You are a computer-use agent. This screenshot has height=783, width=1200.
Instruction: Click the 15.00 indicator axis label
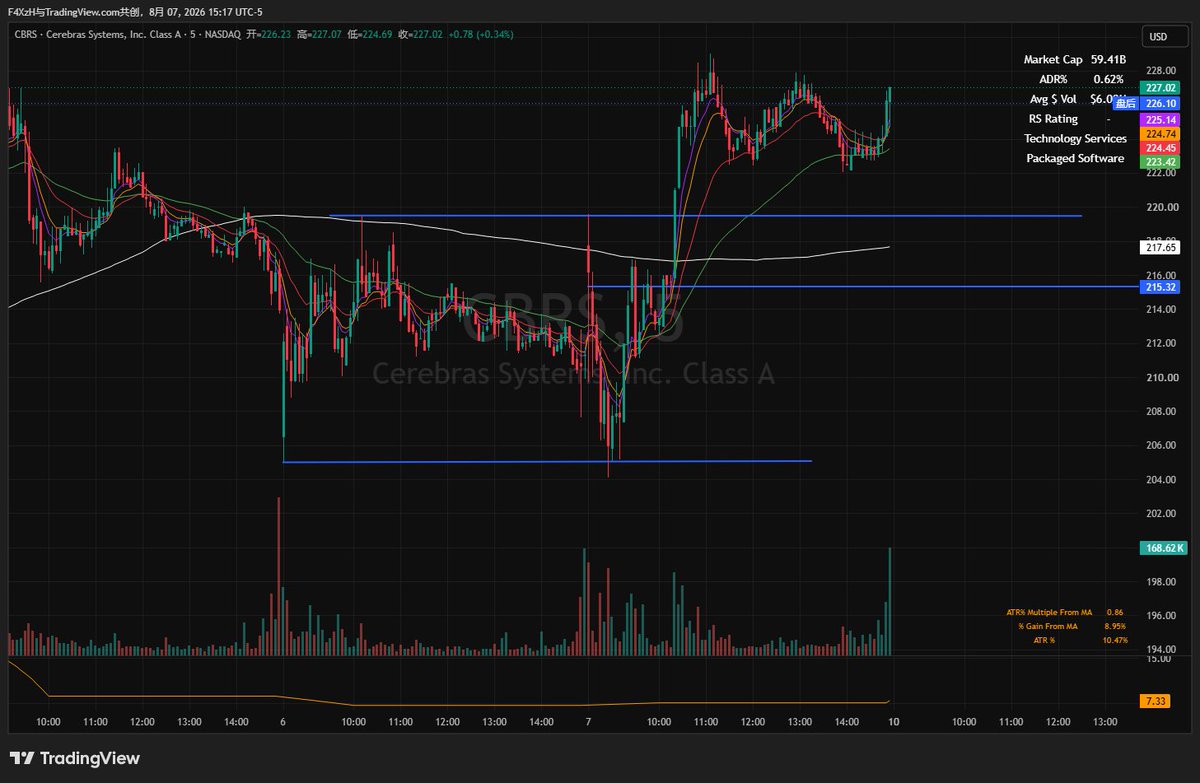click(x=1158, y=659)
